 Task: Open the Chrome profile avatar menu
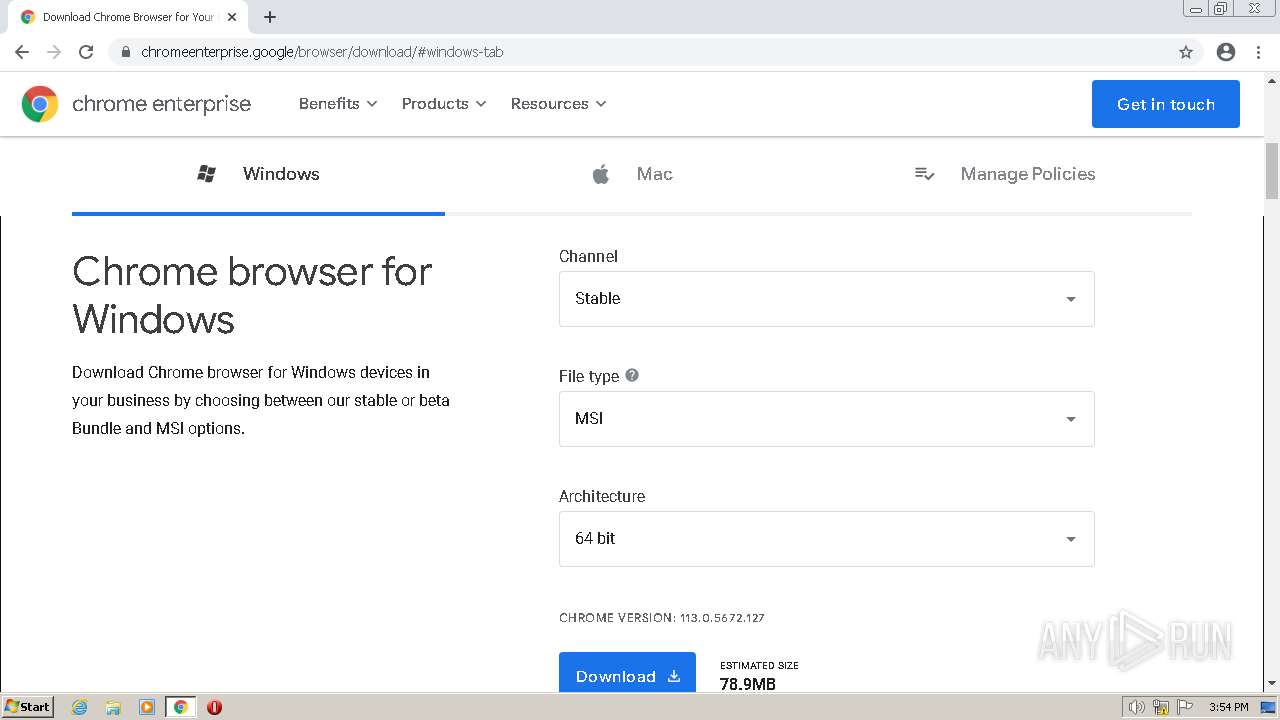tap(1226, 52)
